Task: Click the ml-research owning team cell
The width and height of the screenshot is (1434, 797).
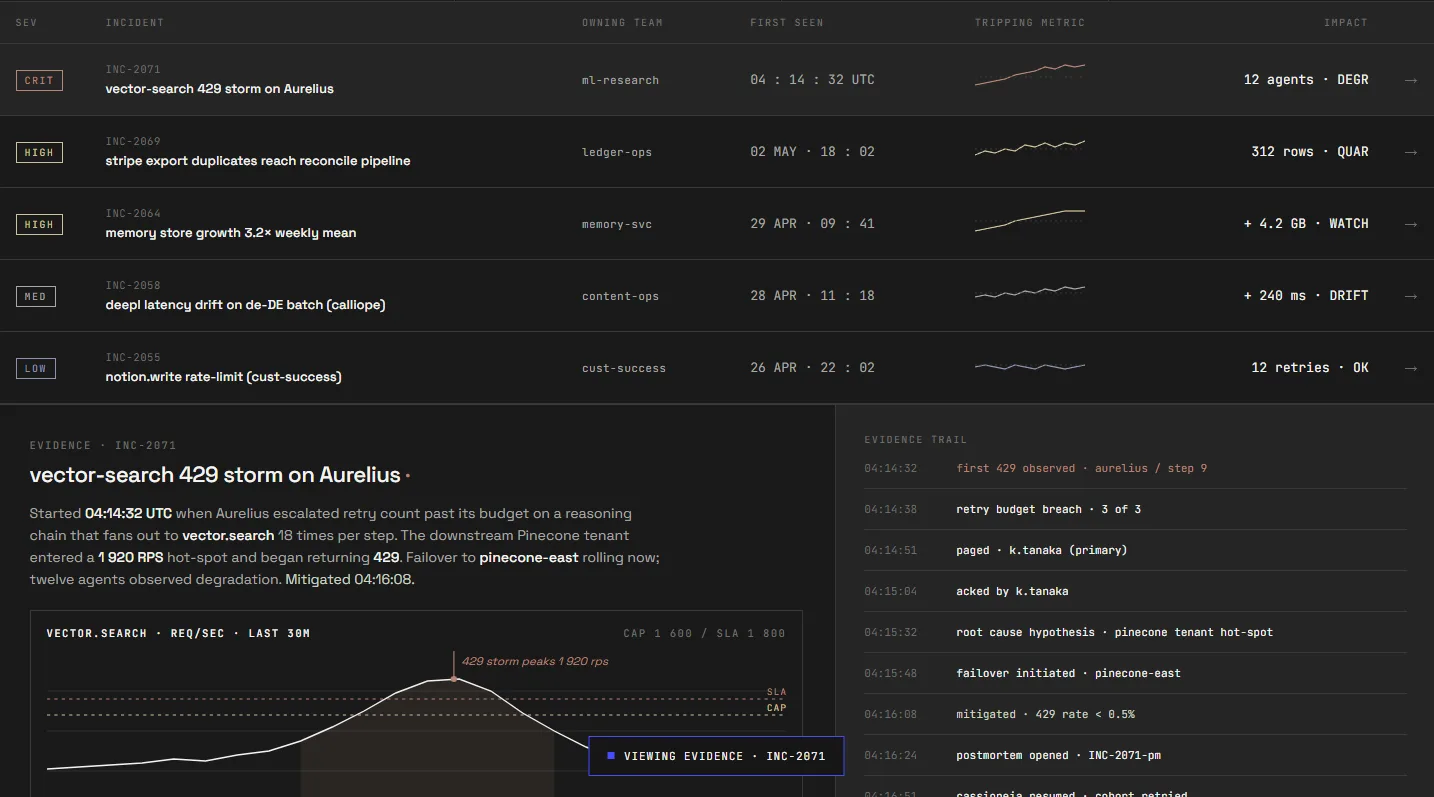Action: [x=620, y=80]
